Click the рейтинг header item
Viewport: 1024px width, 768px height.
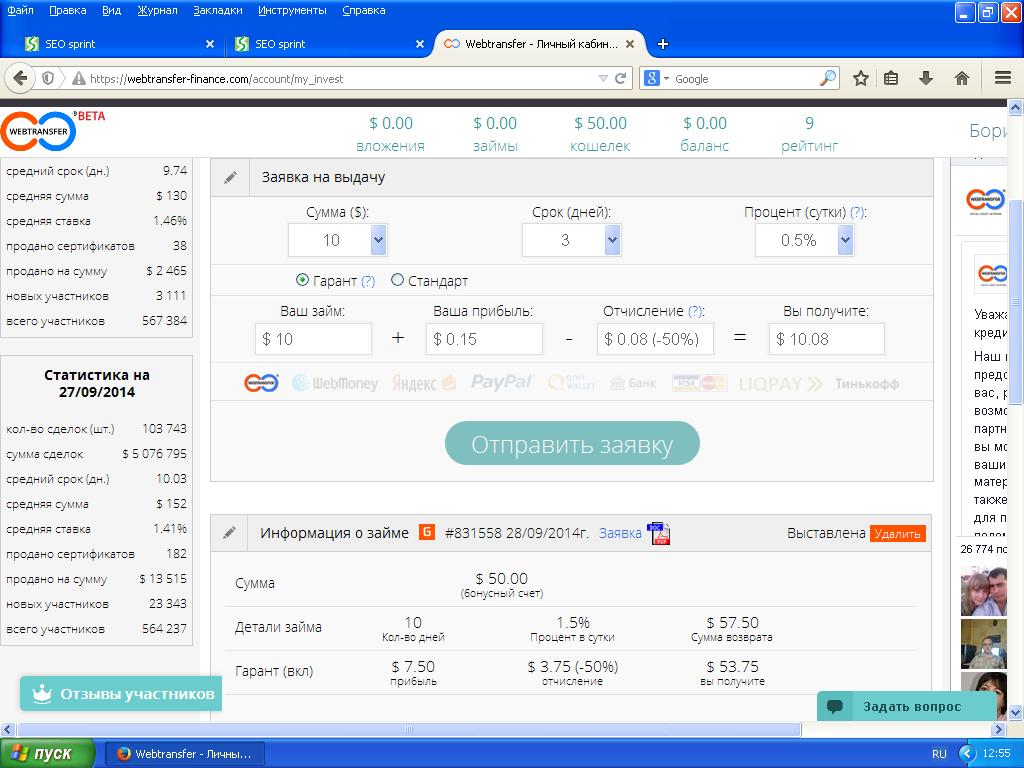coord(809,134)
